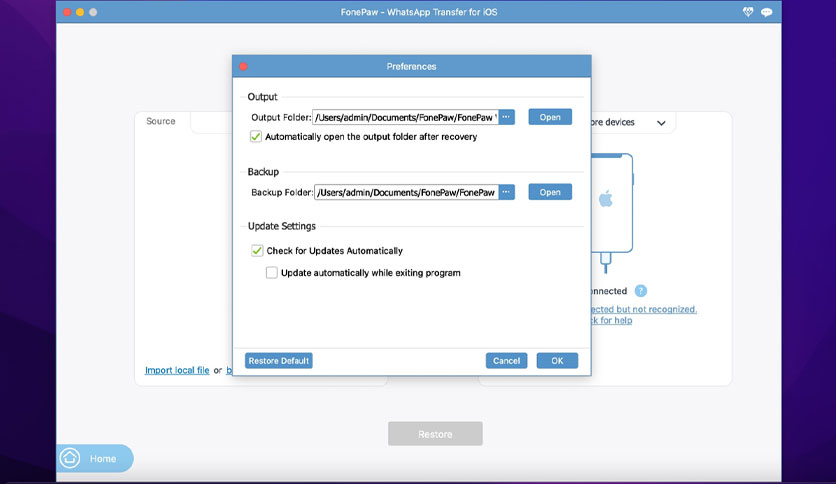Click the yellow minimize button of main window
Viewport: 836px width, 484px height.
click(x=80, y=12)
